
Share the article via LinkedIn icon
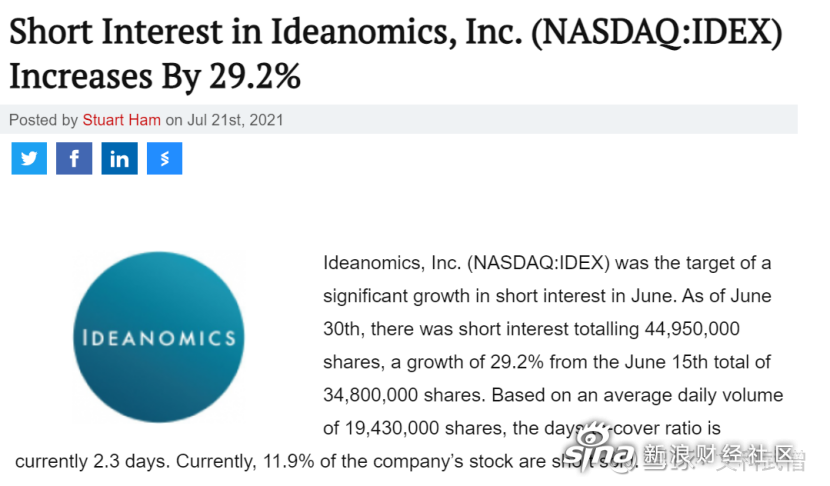[120, 158]
